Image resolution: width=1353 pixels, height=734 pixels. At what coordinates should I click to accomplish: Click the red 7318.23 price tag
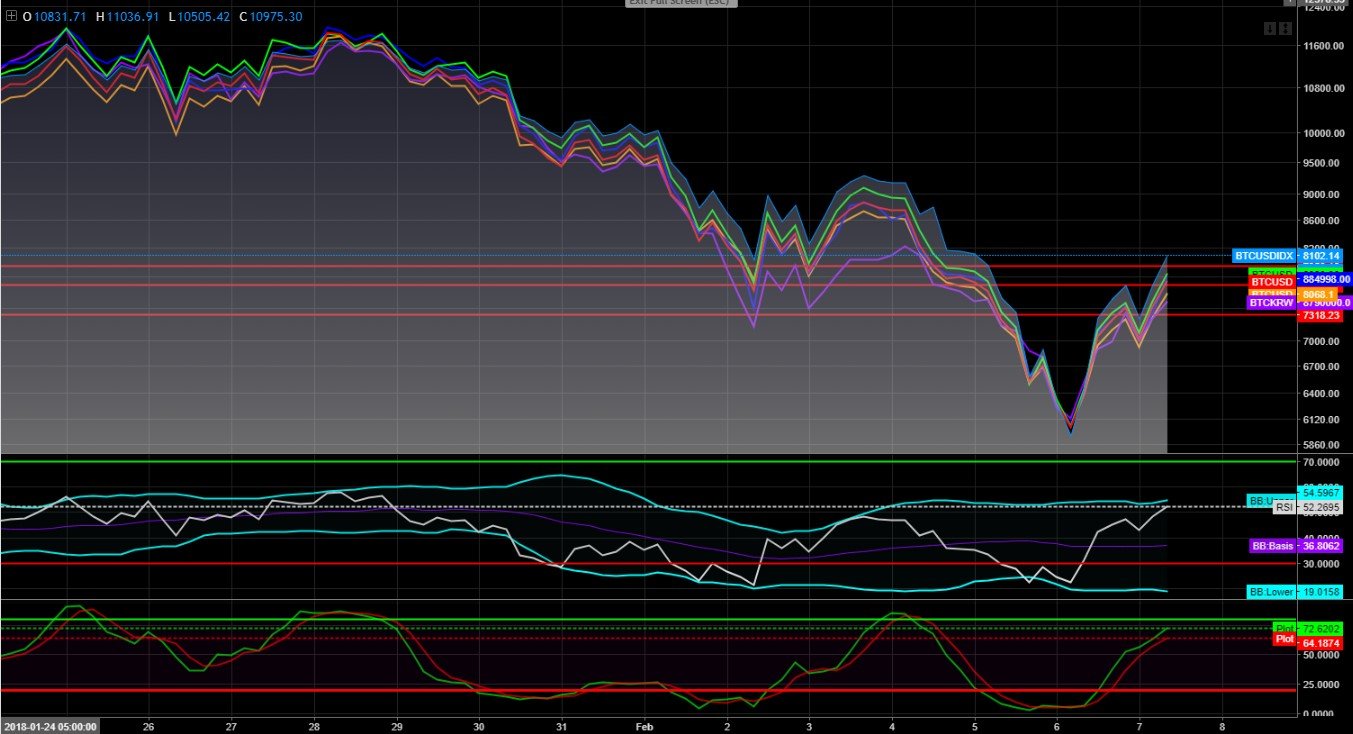coord(1319,315)
